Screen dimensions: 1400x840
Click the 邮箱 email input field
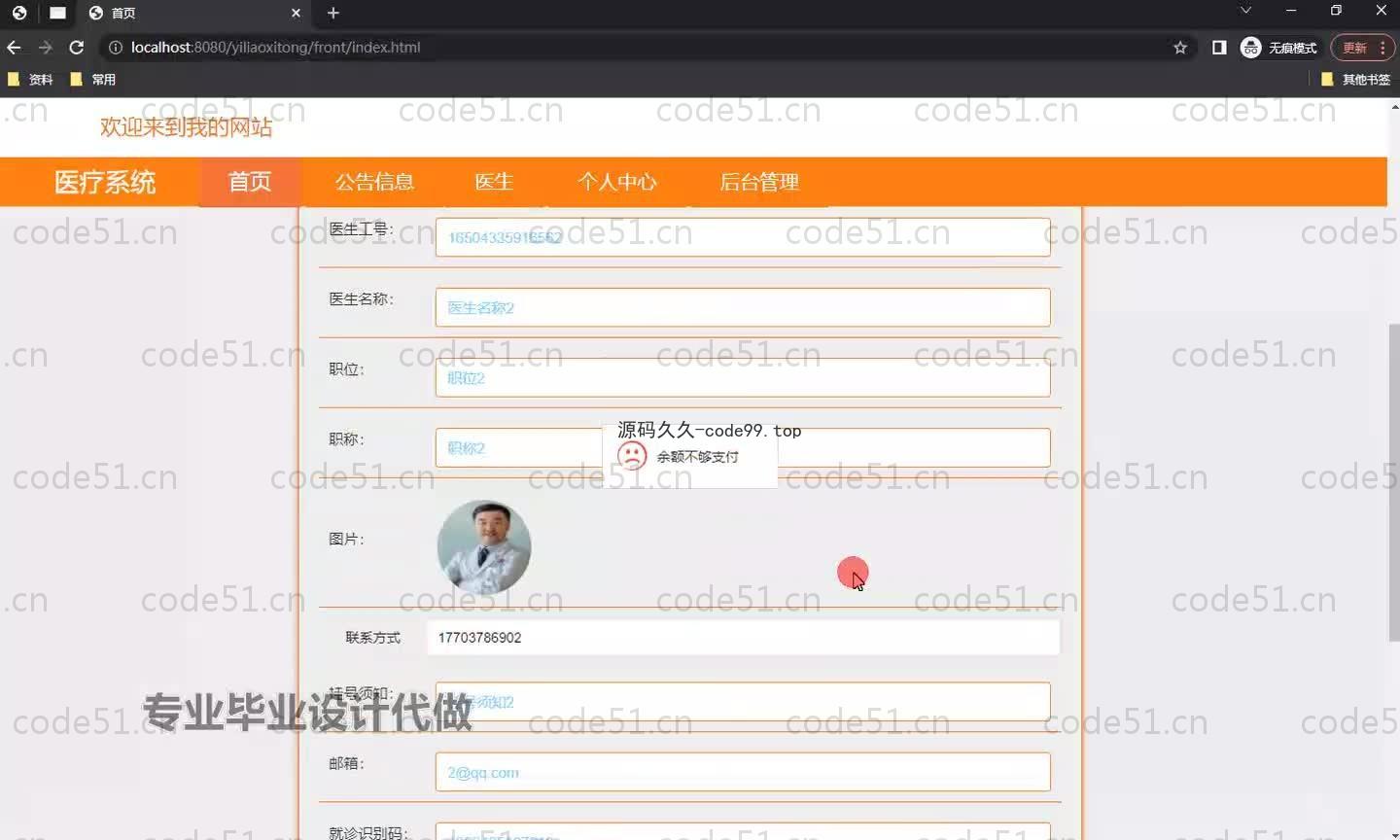tap(743, 772)
